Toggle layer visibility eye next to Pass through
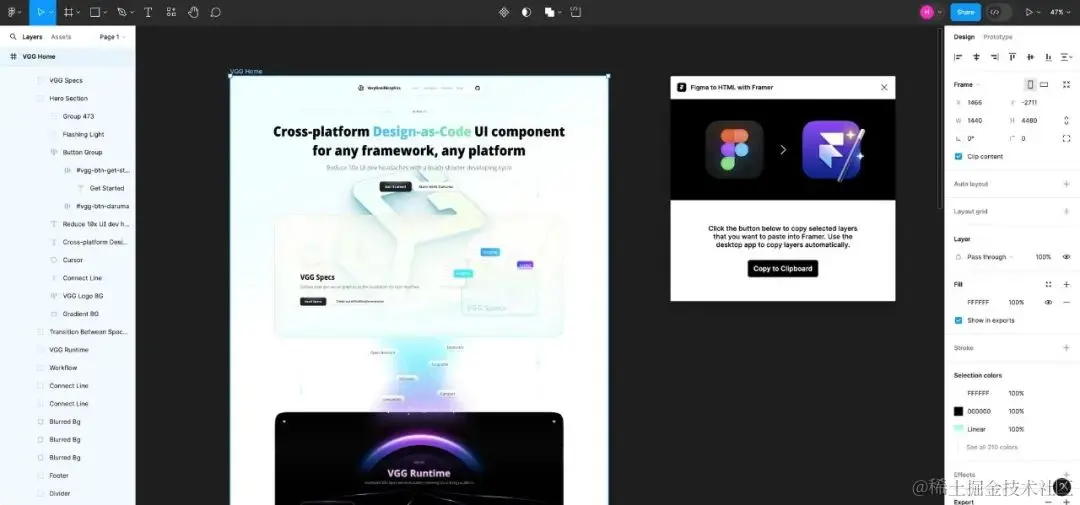This screenshot has height=505, width=1080. click(1066, 257)
